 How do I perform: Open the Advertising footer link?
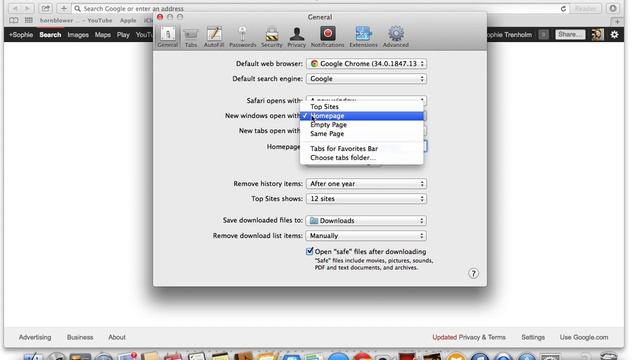pos(35,337)
